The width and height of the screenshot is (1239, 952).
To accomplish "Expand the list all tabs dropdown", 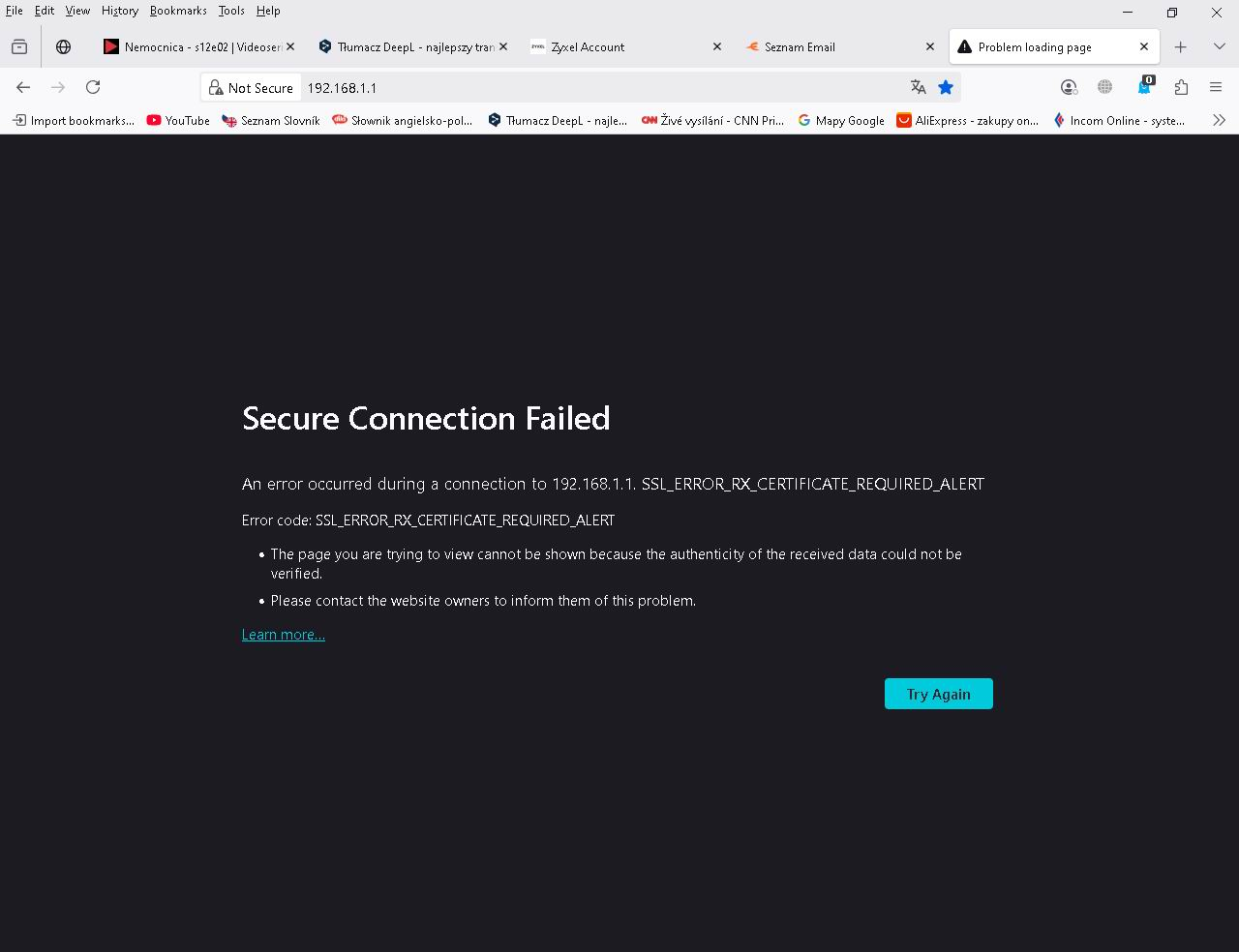I will pyautogui.click(x=1219, y=46).
